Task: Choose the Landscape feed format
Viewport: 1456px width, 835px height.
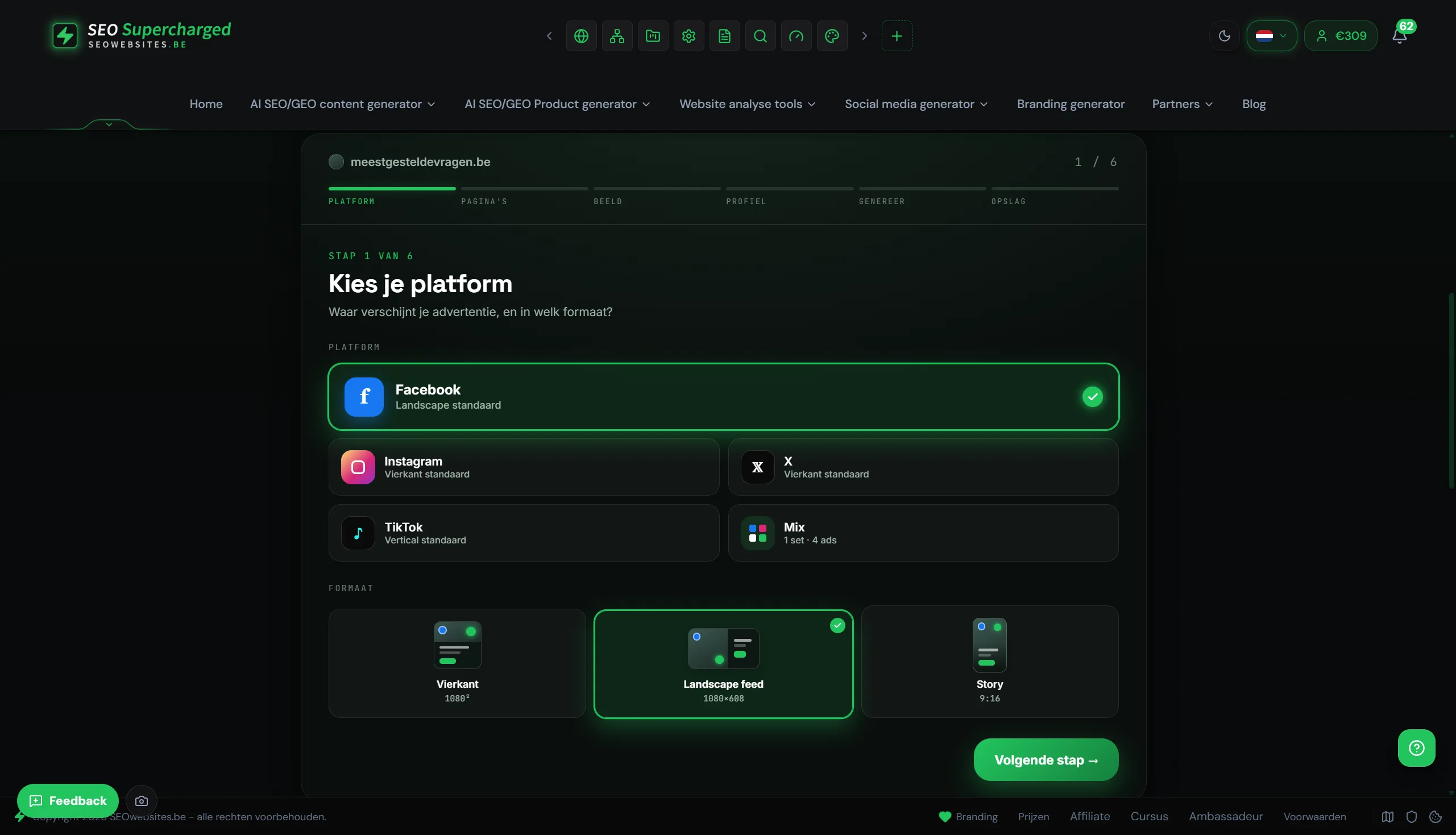Action: 723,664
